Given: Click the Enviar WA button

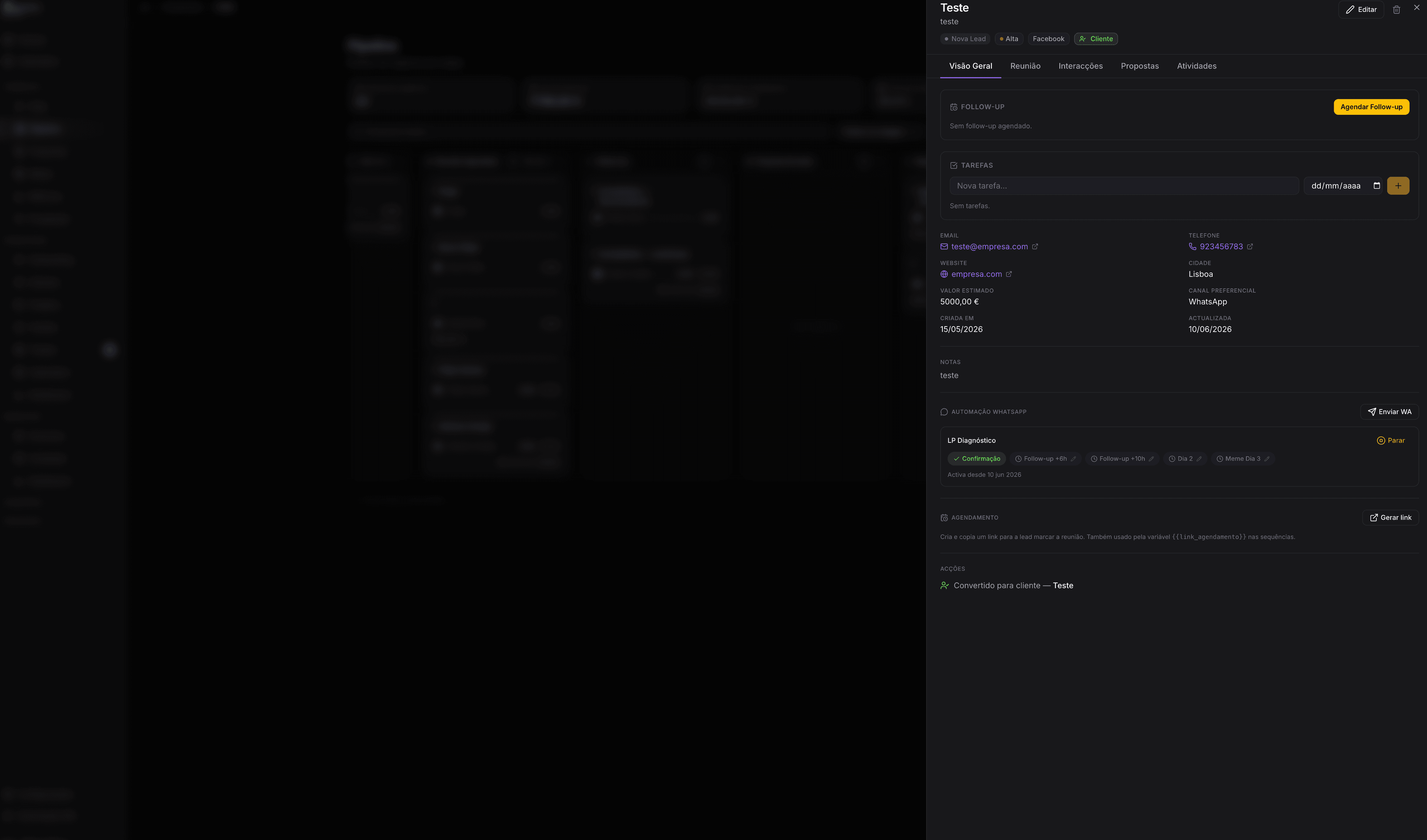Looking at the screenshot, I should tap(1389, 412).
